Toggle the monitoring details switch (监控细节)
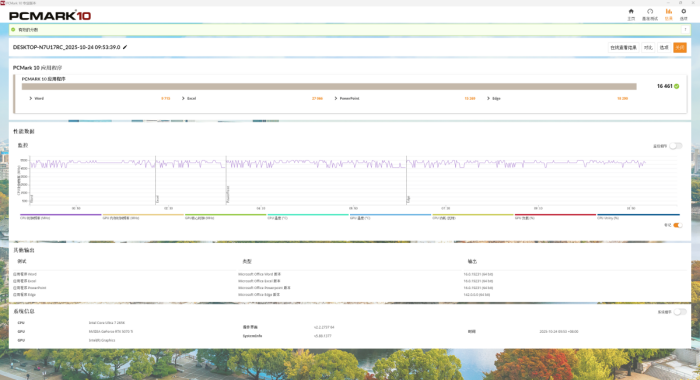The height and width of the screenshot is (380, 700). tap(675, 146)
